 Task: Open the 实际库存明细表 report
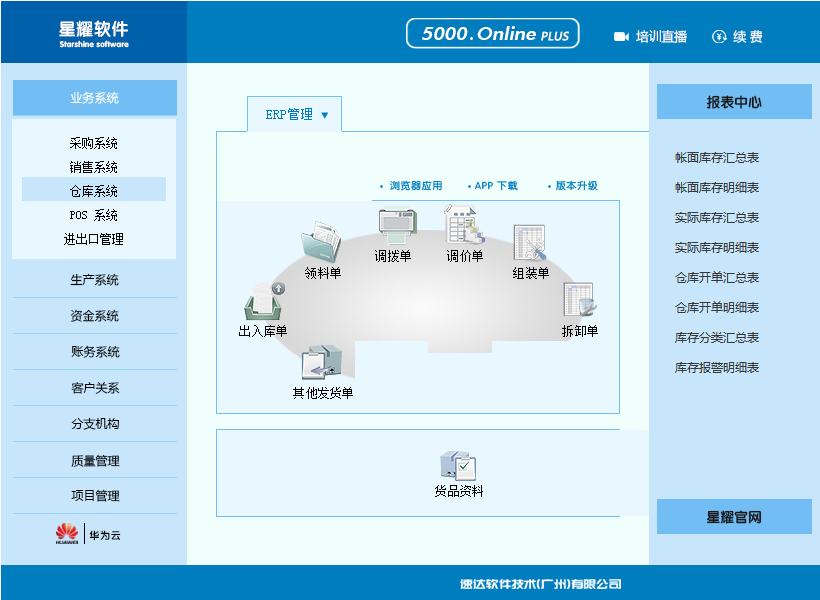pyautogui.click(x=716, y=247)
